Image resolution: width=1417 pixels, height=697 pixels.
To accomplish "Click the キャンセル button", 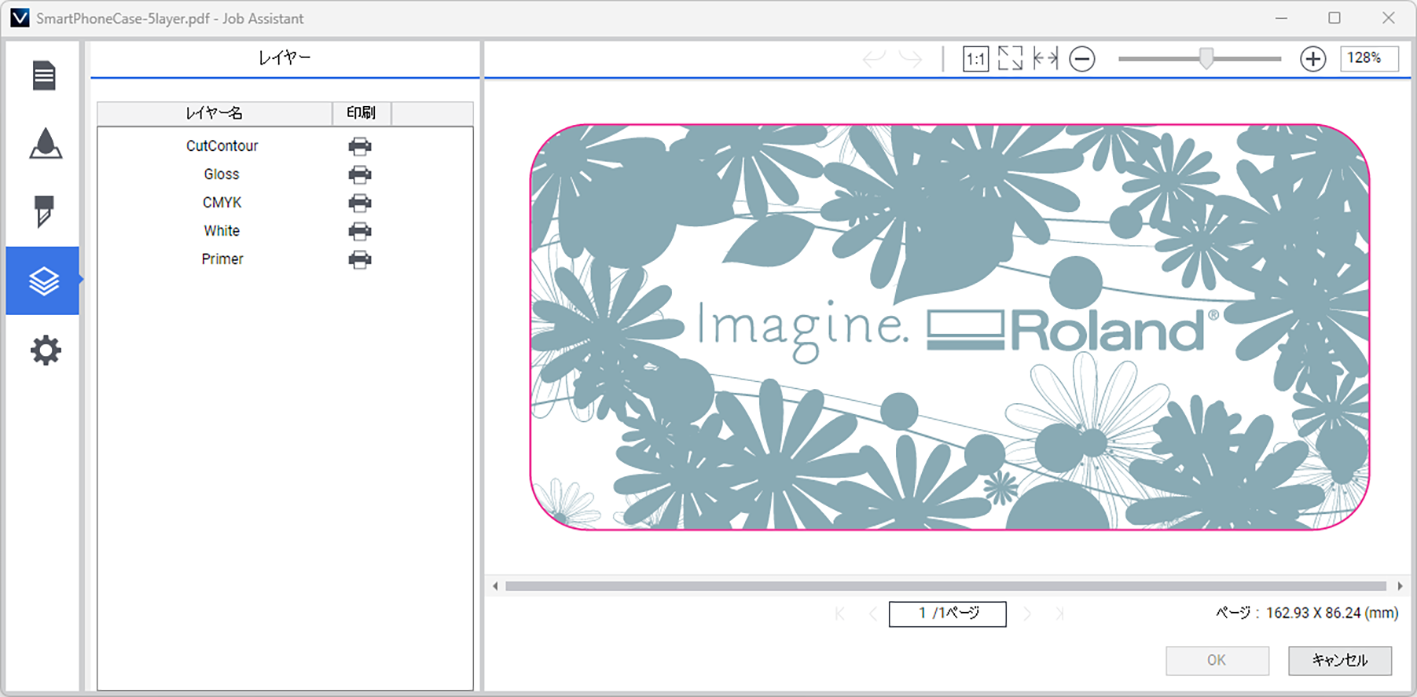I will click(x=1340, y=661).
